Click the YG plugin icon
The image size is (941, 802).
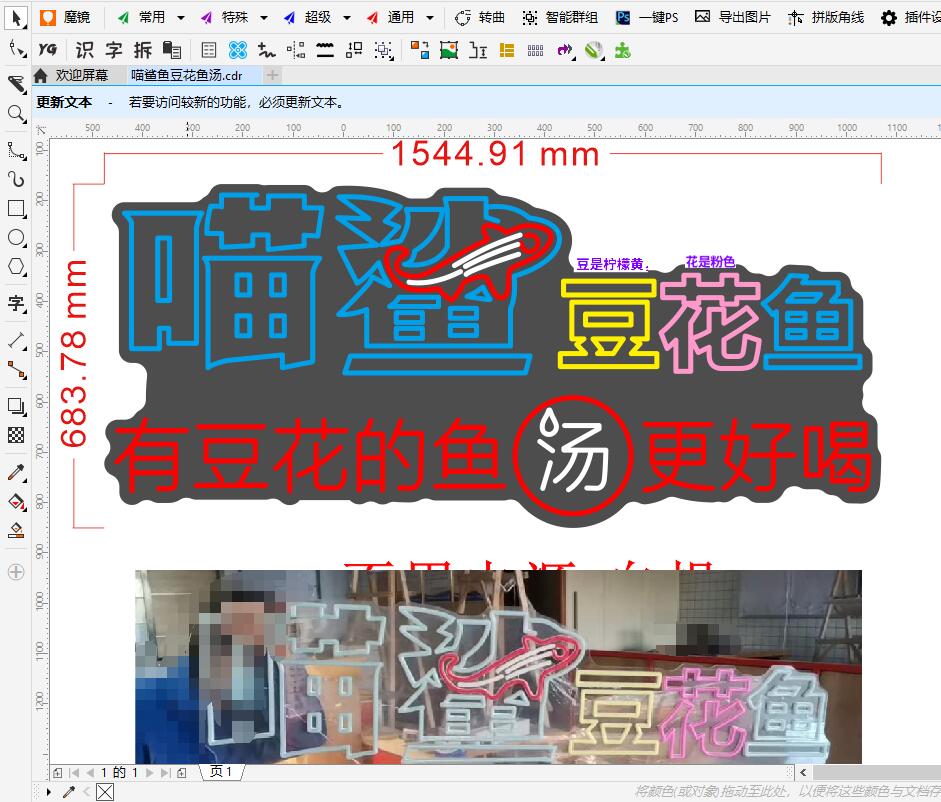click(x=47, y=50)
